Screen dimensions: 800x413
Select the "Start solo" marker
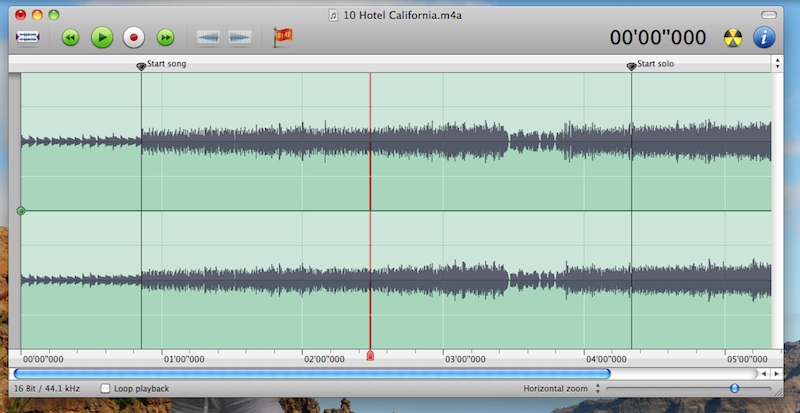631,66
